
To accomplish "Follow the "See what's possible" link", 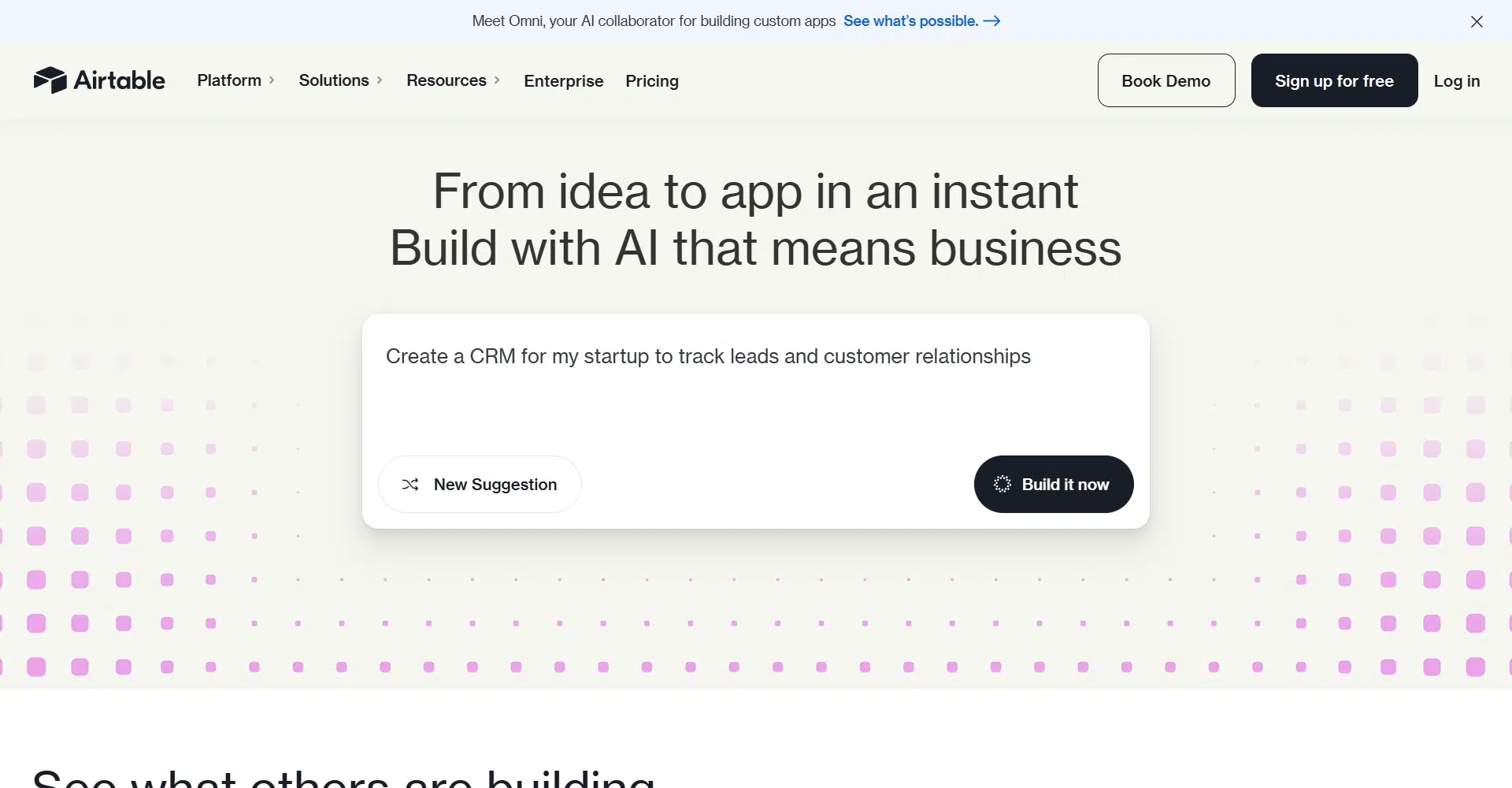I will [x=910, y=21].
